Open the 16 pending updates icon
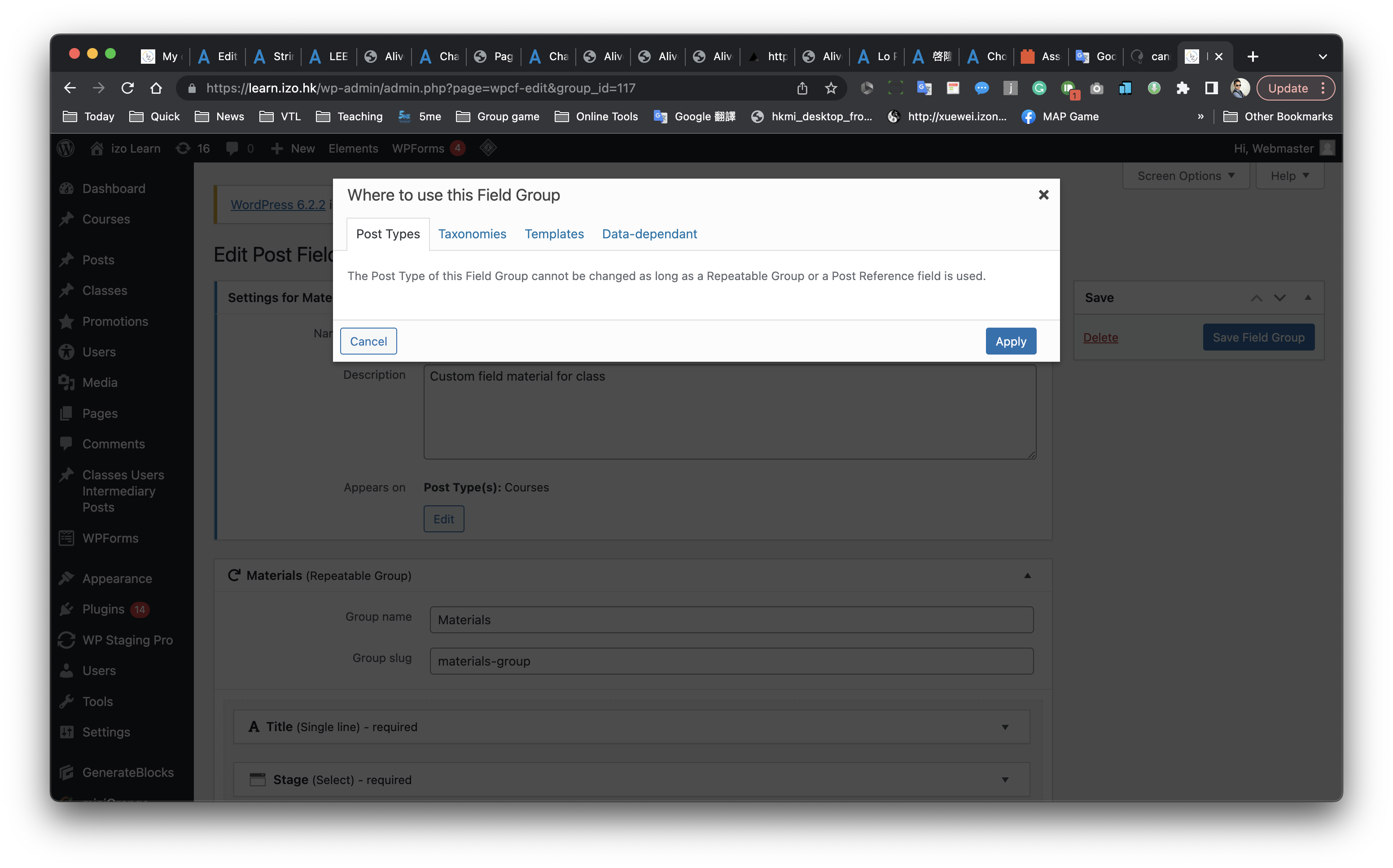This screenshot has width=1393, height=868. point(193,148)
